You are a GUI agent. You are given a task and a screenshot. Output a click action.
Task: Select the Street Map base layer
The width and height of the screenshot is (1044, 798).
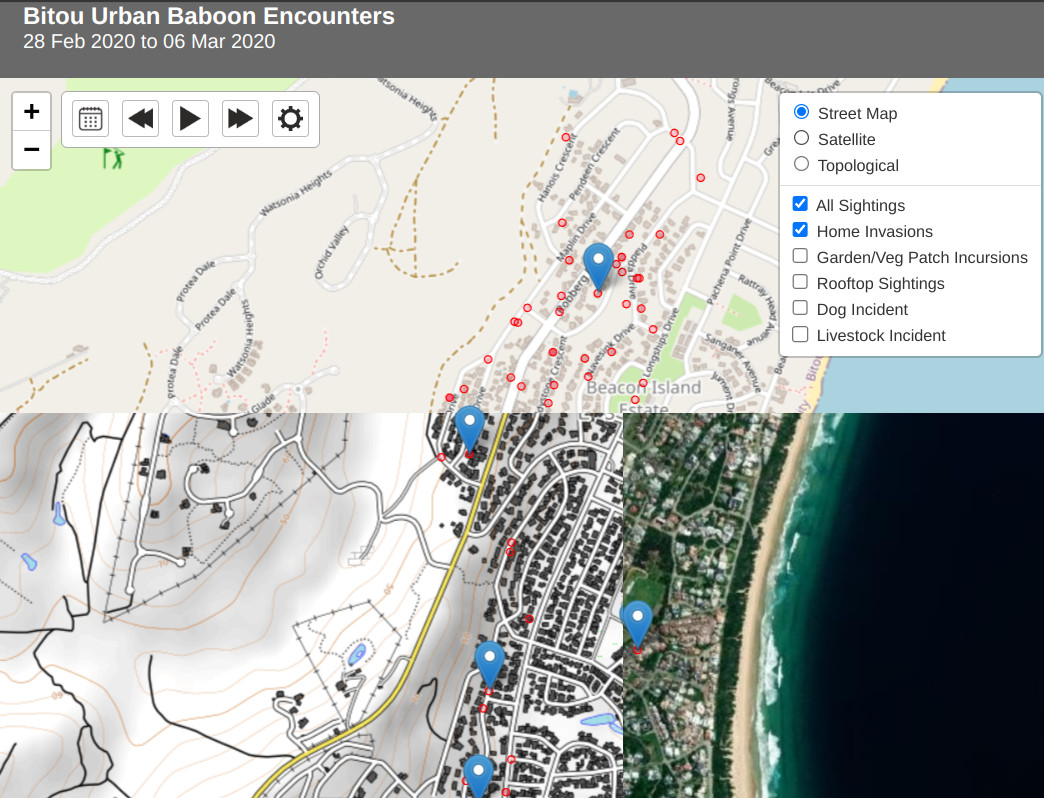(x=801, y=112)
